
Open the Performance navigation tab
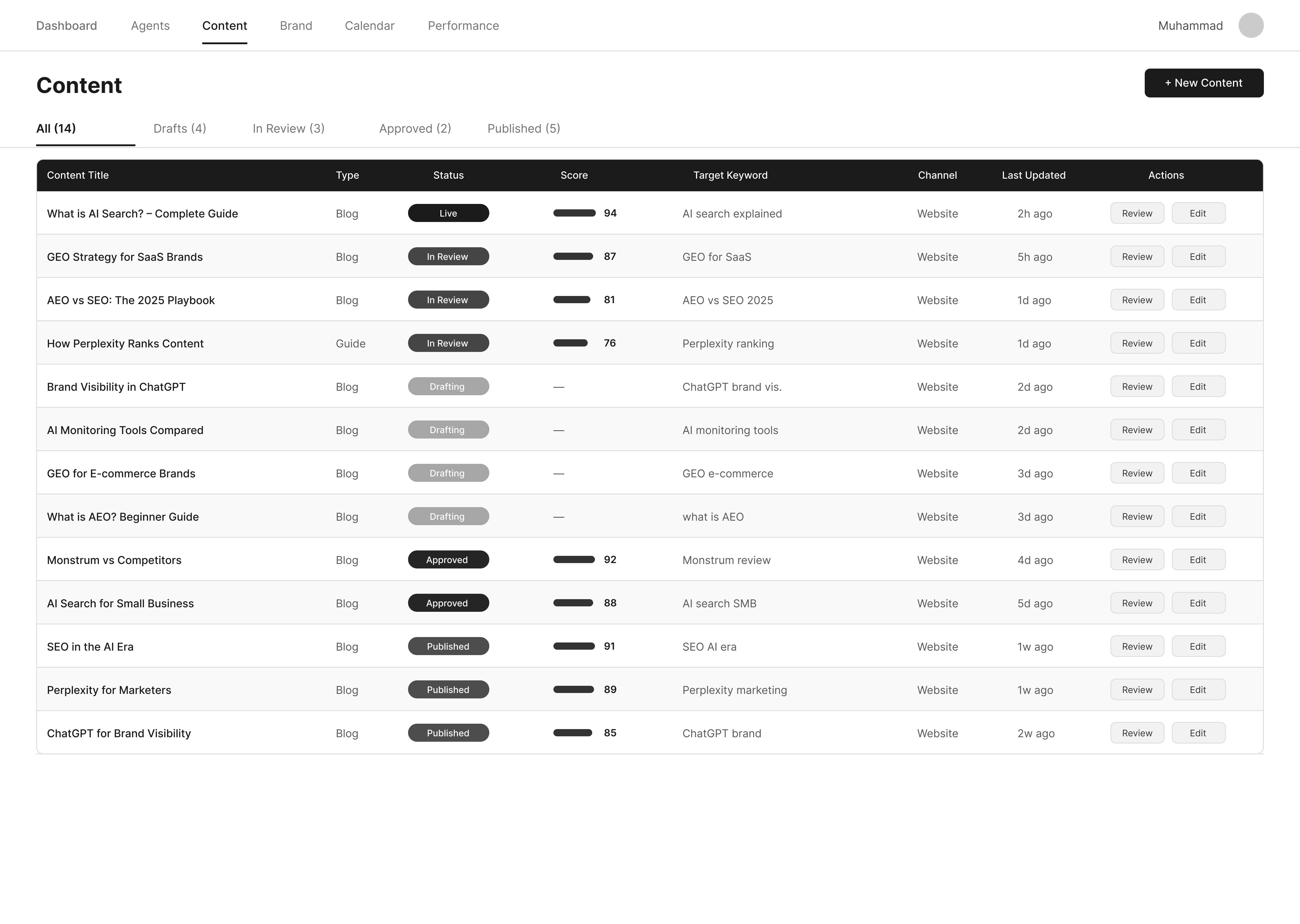click(x=463, y=25)
